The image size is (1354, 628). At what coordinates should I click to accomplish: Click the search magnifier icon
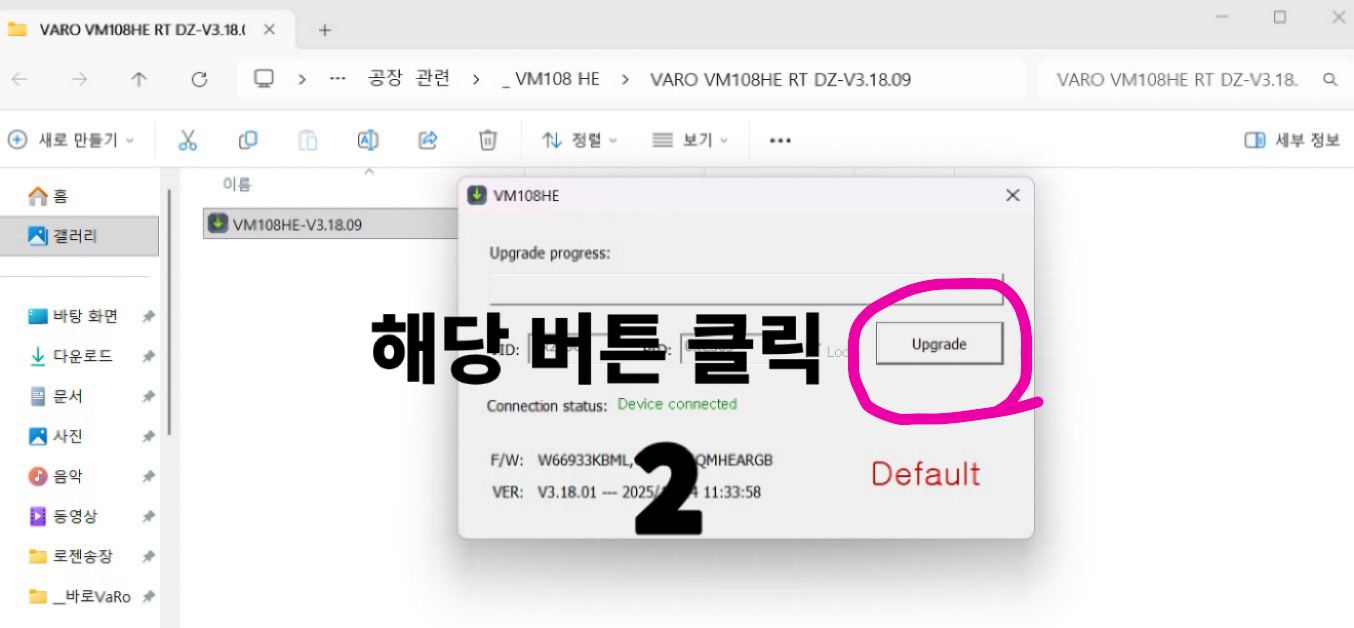1329,79
